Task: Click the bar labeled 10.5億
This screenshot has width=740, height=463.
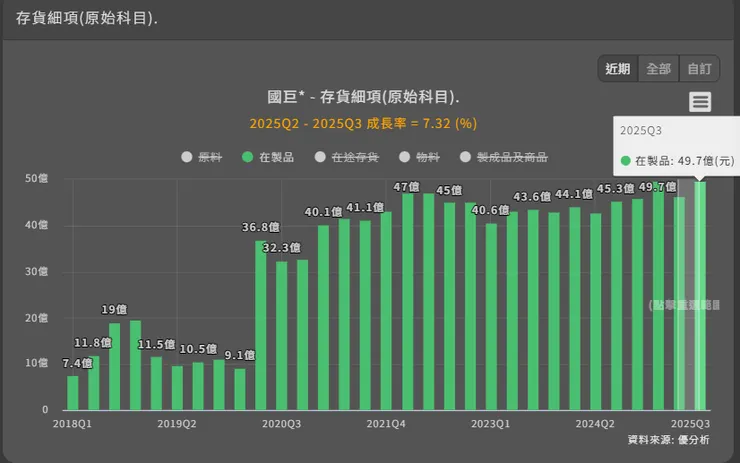Action: tap(198, 386)
